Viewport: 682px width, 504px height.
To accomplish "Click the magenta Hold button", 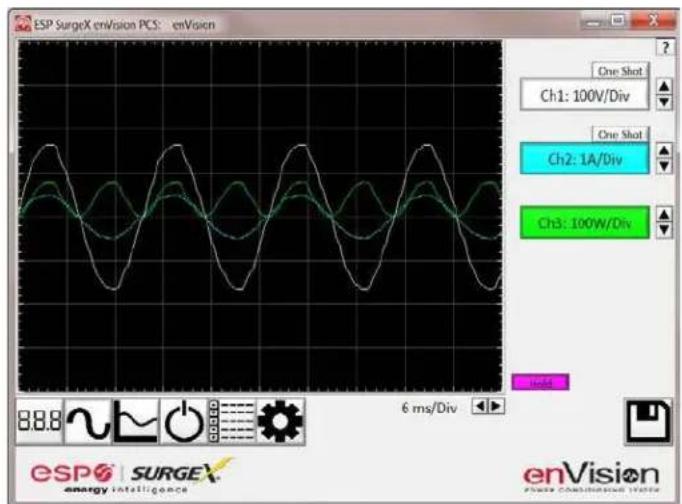I will tap(540, 382).
